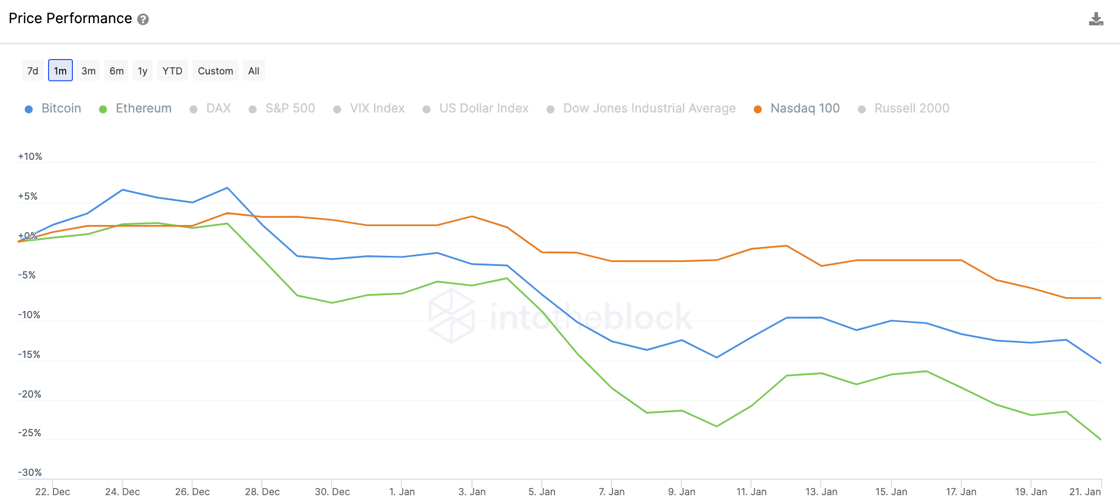Choose the 1y time range

point(143,71)
